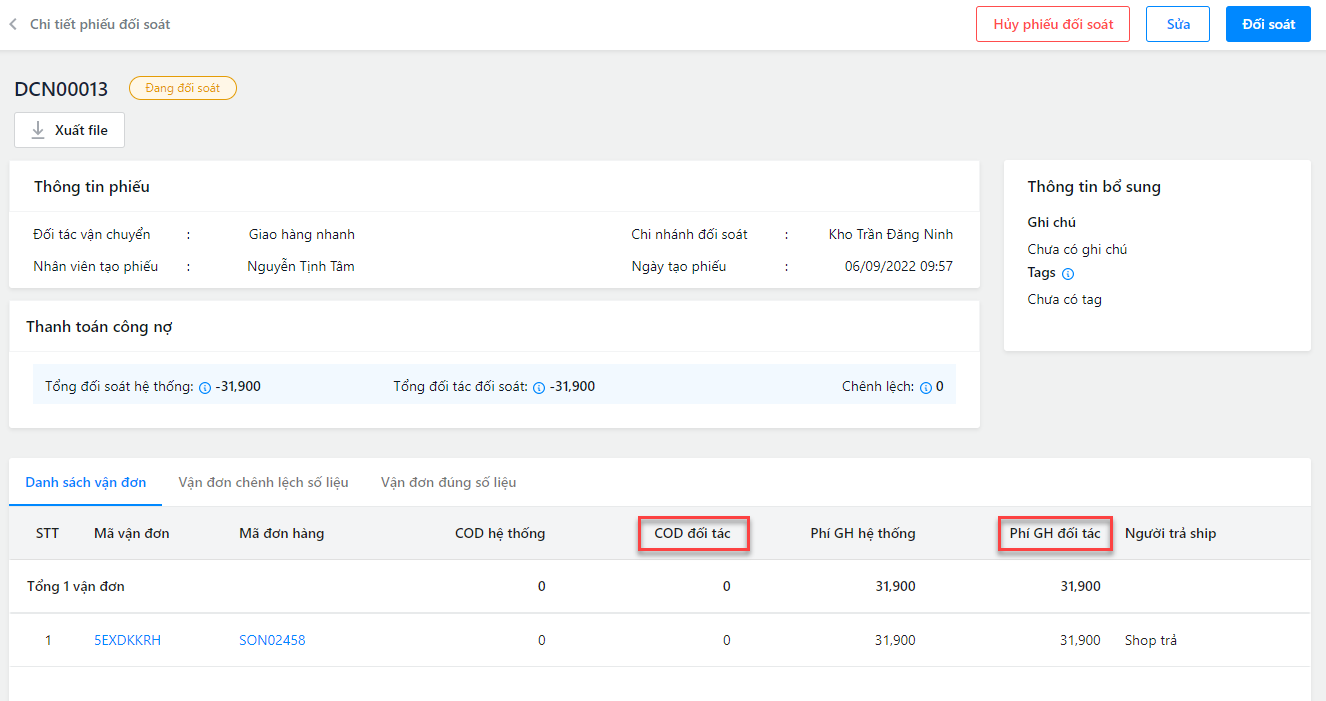Click info icon next to Tổng đối tác đối soát
1326x701 pixels.
coord(539,387)
